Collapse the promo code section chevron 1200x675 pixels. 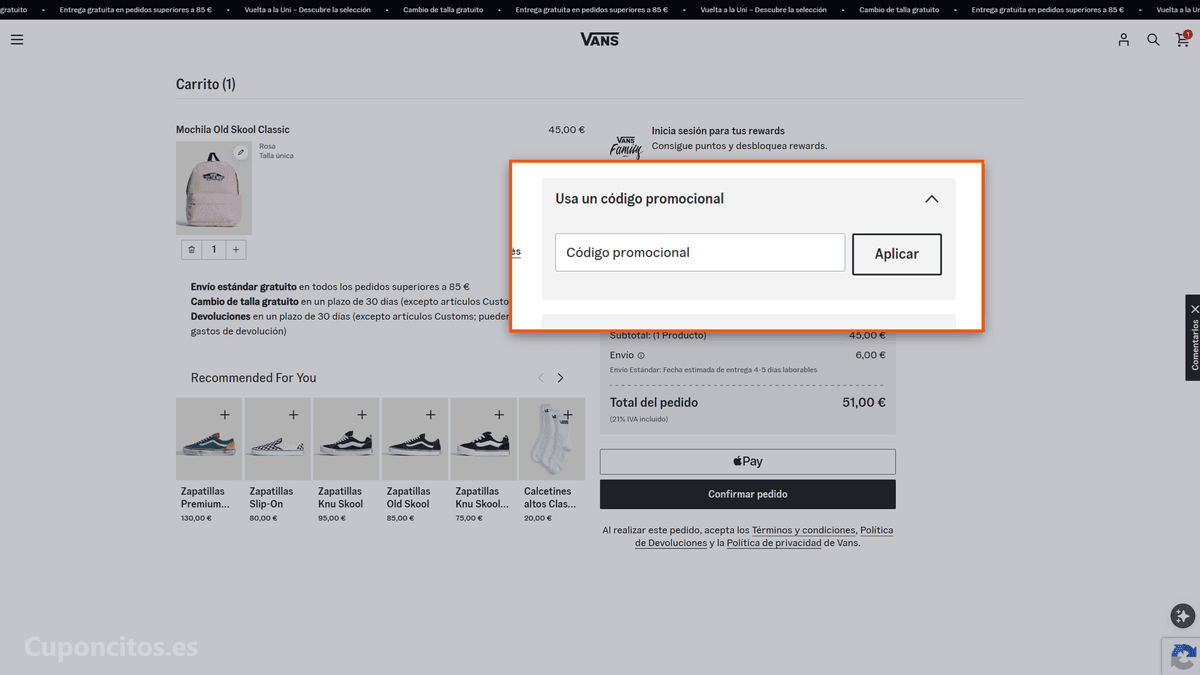point(931,199)
